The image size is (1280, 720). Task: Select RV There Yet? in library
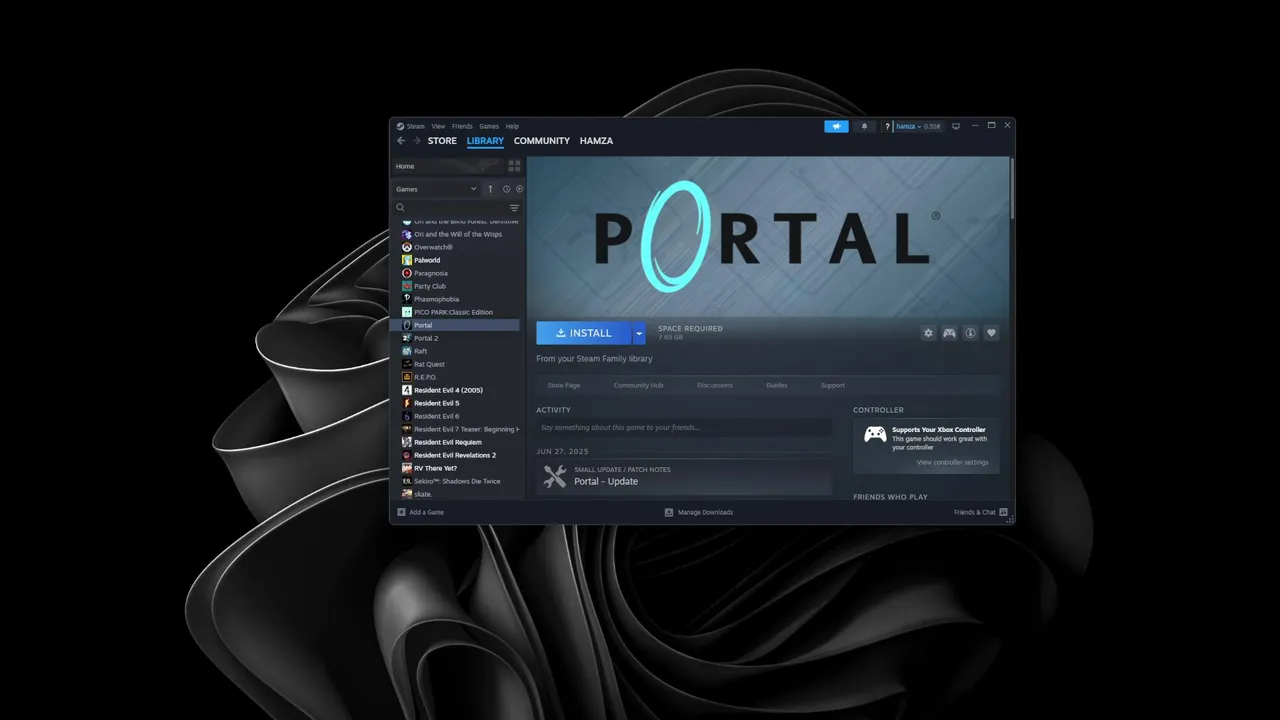pyautogui.click(x=435, y=468)
